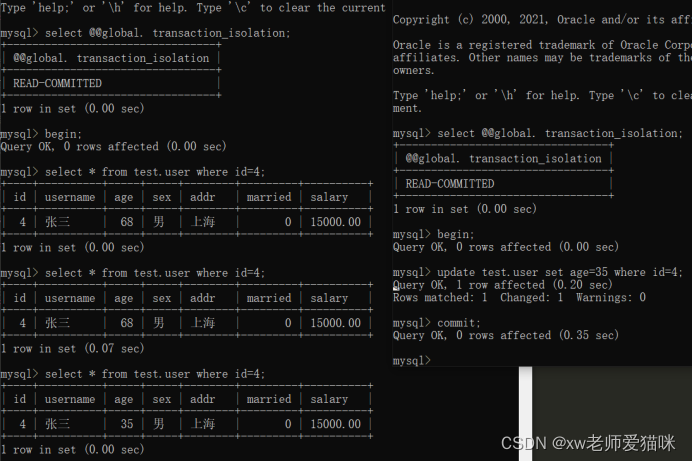Viewport: 692px width, 462px height.
Task: Click salary header directly above the age 35 row
Action: click(329, 399)
